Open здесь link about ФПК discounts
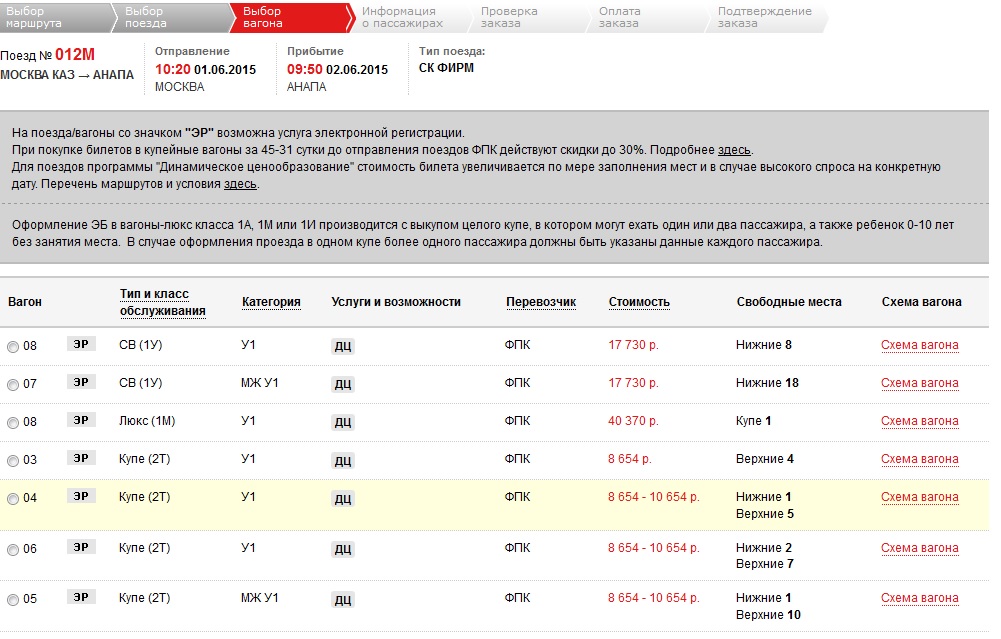 (736, 150)
